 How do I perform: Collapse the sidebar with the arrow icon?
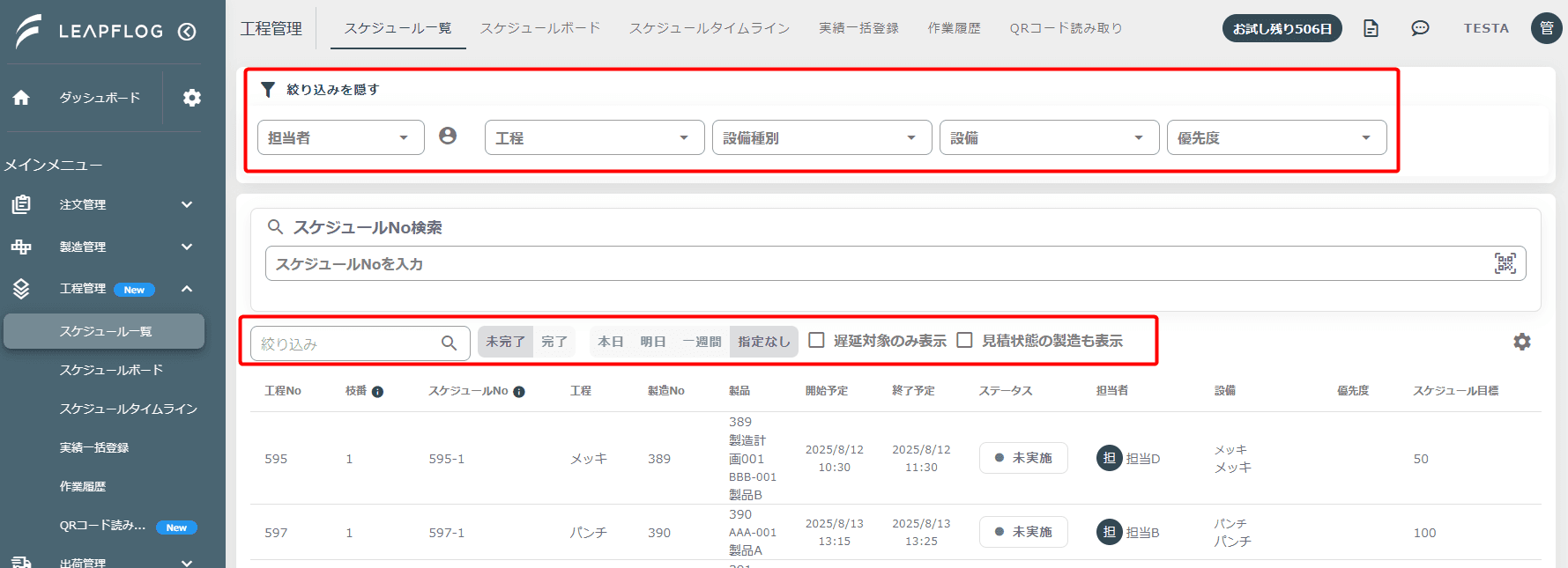pos(187,32)
